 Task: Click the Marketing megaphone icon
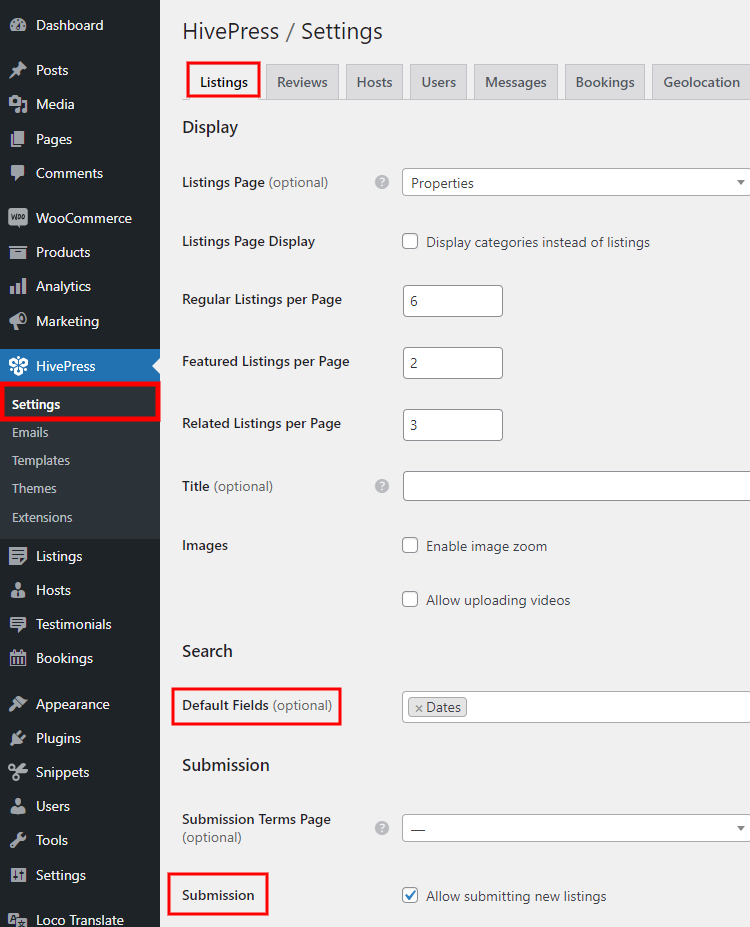[18, 321]
